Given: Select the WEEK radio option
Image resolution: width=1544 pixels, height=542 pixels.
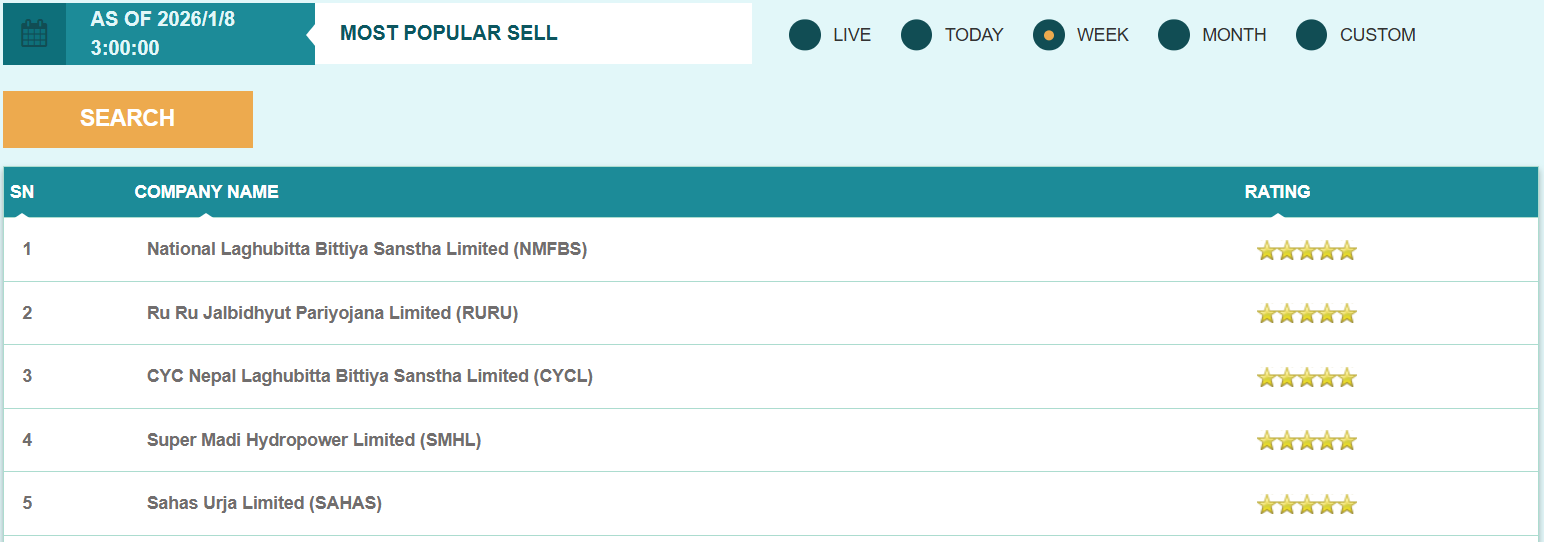Looking at the screenshot, I should point(1049,35).
